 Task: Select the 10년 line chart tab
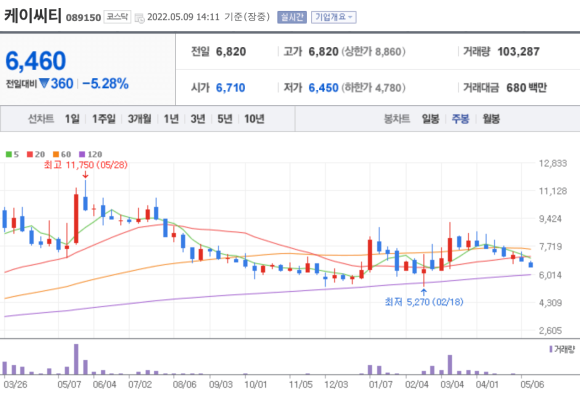pyautogui.click(x=254, y=119)
